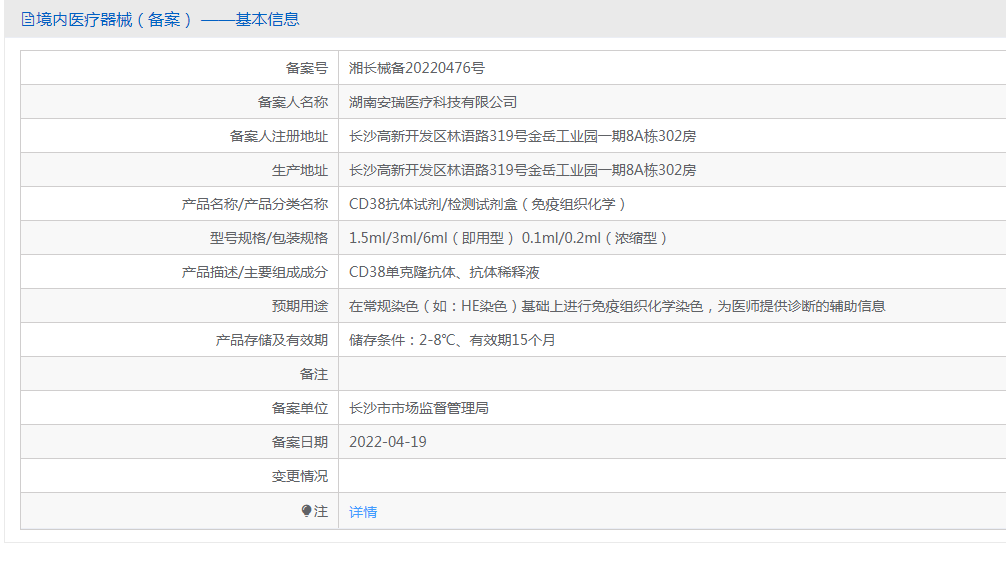
Task: Select the intended-use description starting 在常规染色
Action: coord(617,306)
